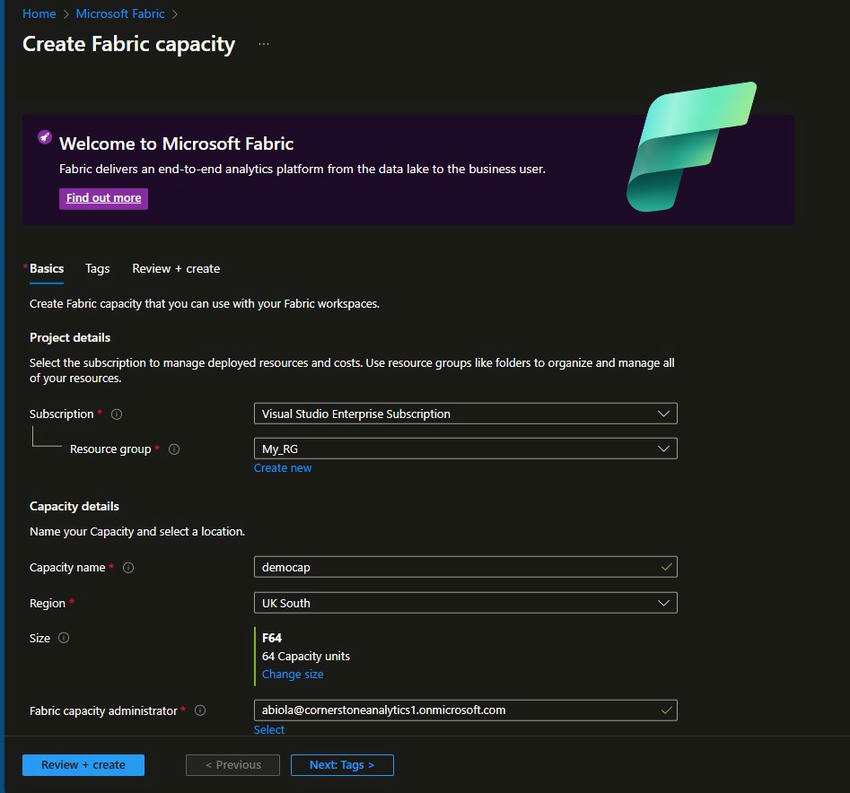This screenshot has height=793, width=850.
Task: Click Create new under Resource group
Action: [283, 467]
